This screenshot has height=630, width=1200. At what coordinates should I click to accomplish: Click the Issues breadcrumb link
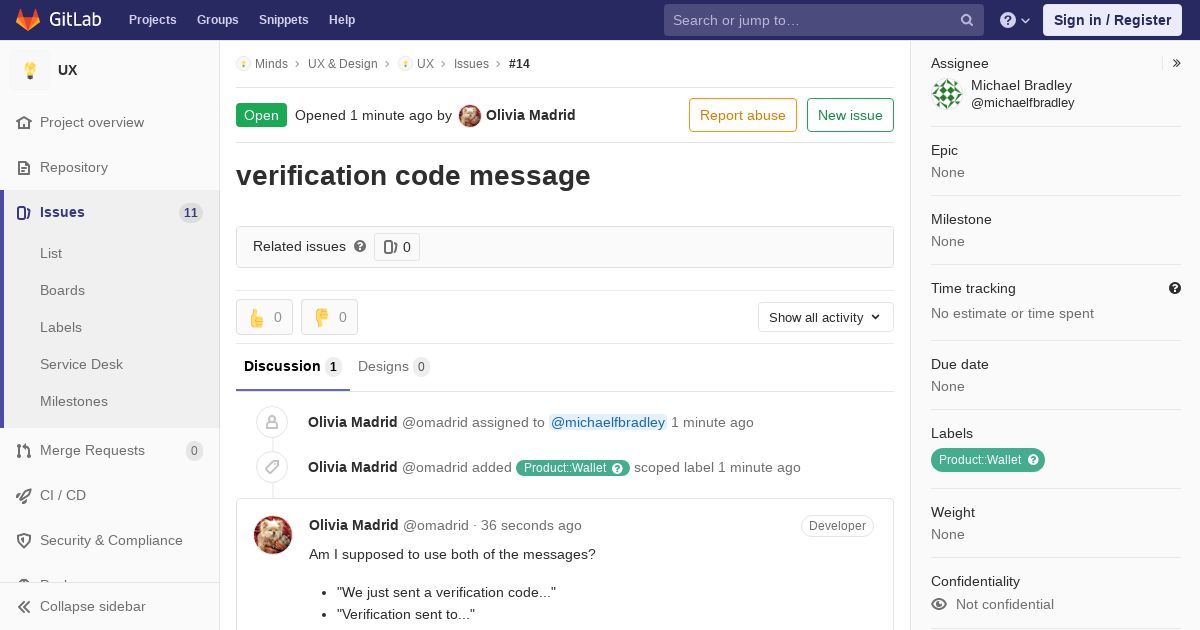471,63
